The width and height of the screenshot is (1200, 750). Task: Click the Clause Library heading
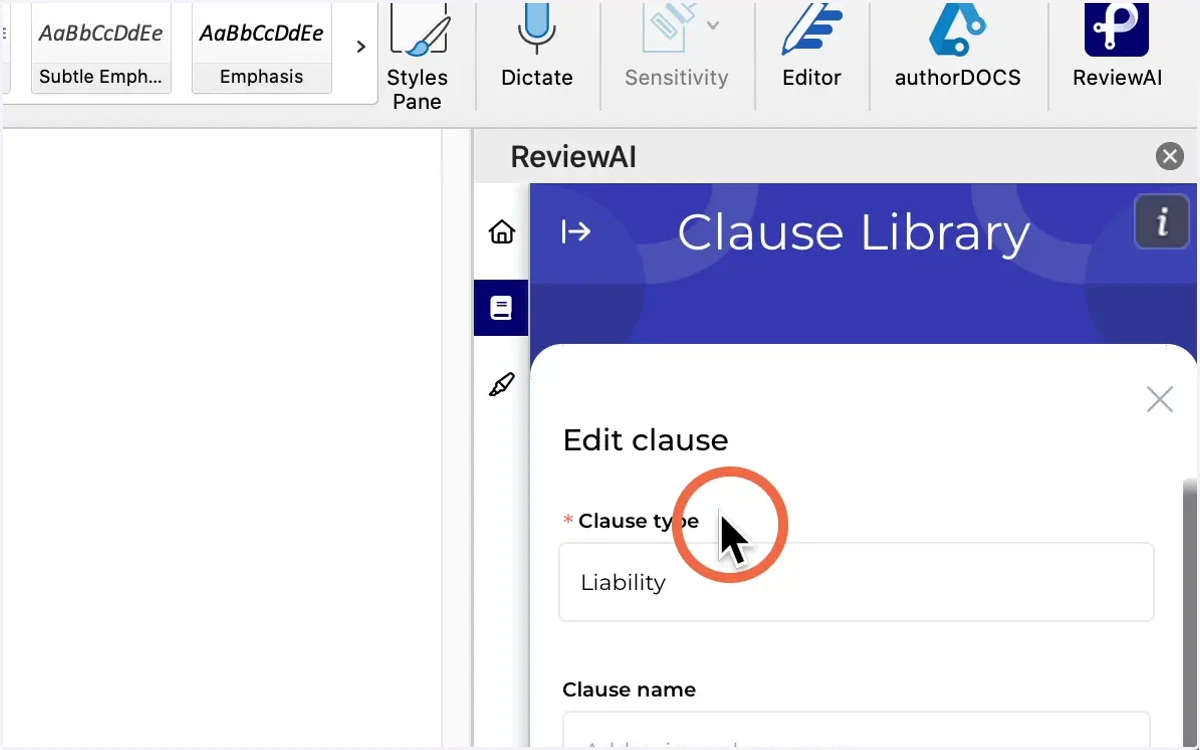853,233
